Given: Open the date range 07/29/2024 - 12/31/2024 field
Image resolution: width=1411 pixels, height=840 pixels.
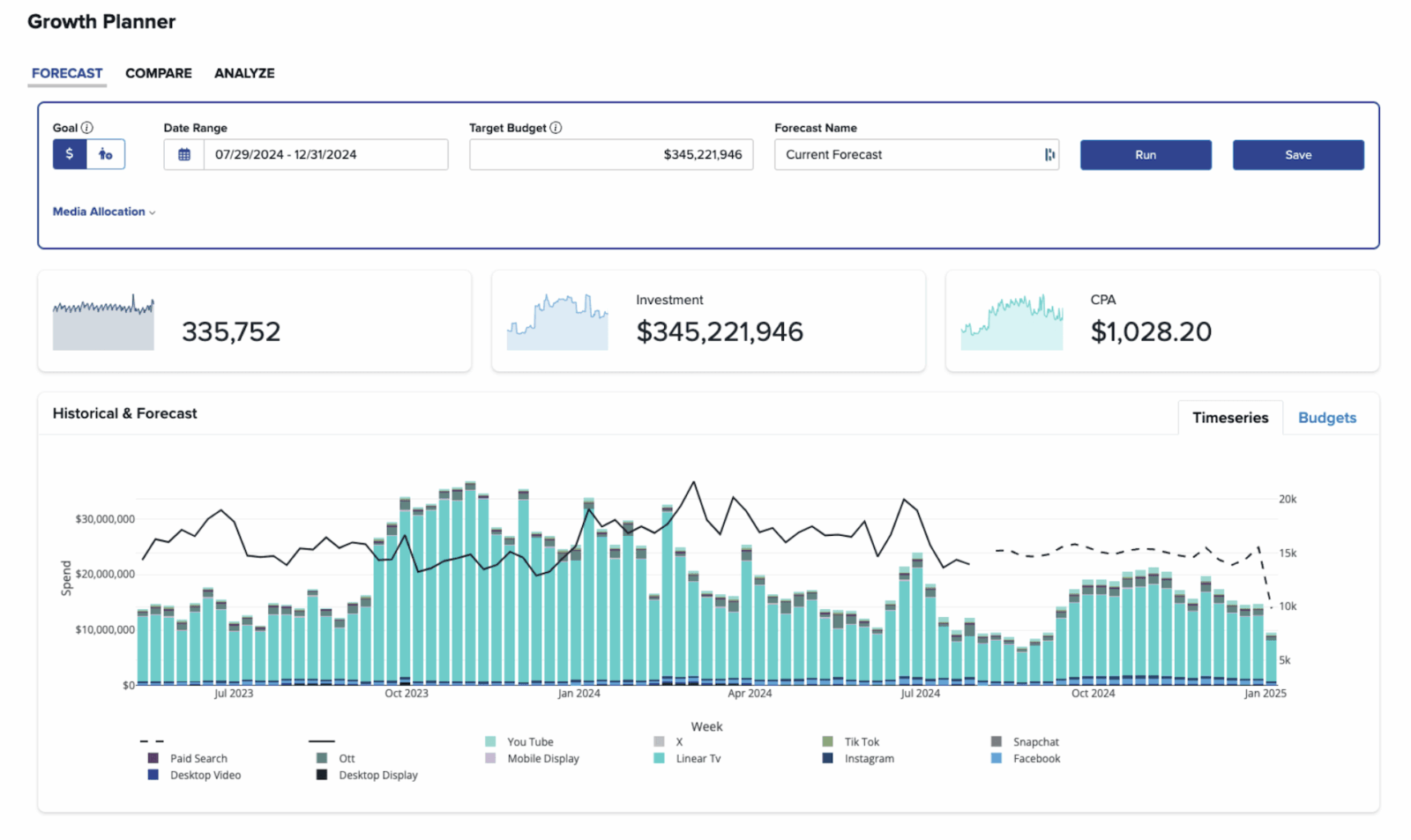Looking at the screenshot, I should click(325, 155).
